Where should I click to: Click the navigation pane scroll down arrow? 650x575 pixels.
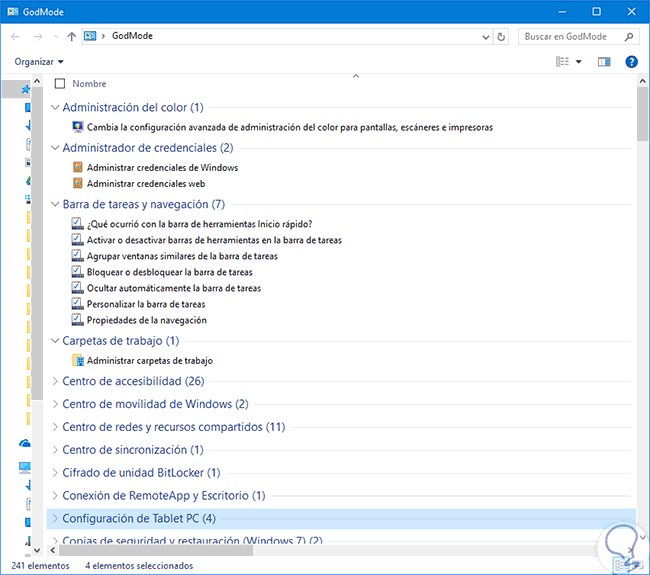click(37, 551)
